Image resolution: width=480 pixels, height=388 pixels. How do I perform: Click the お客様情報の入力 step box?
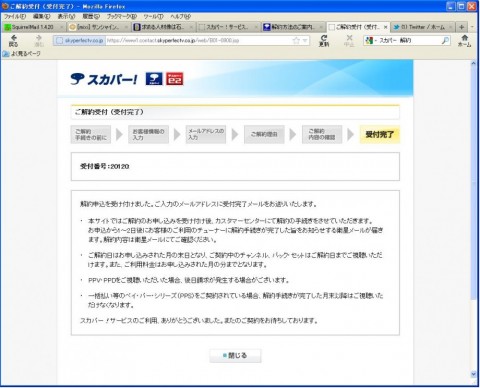point(148,135)
